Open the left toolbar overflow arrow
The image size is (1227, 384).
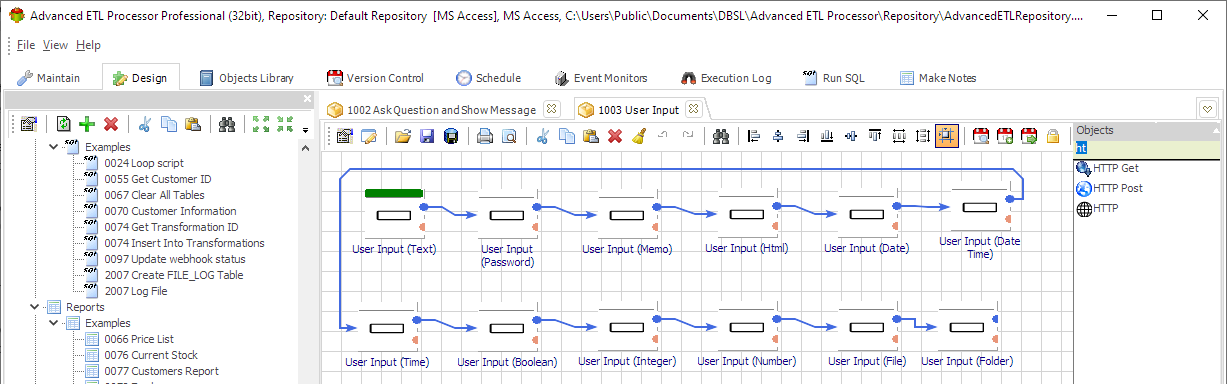[305, 129]
